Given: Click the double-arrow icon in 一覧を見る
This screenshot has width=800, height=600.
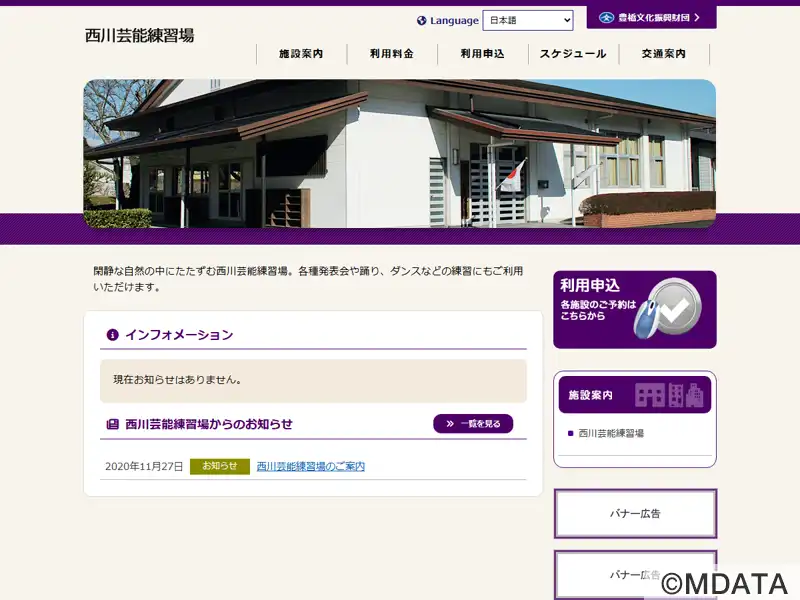Looking at the screenshot, I should pyautogui.click(x=450, y=423).
